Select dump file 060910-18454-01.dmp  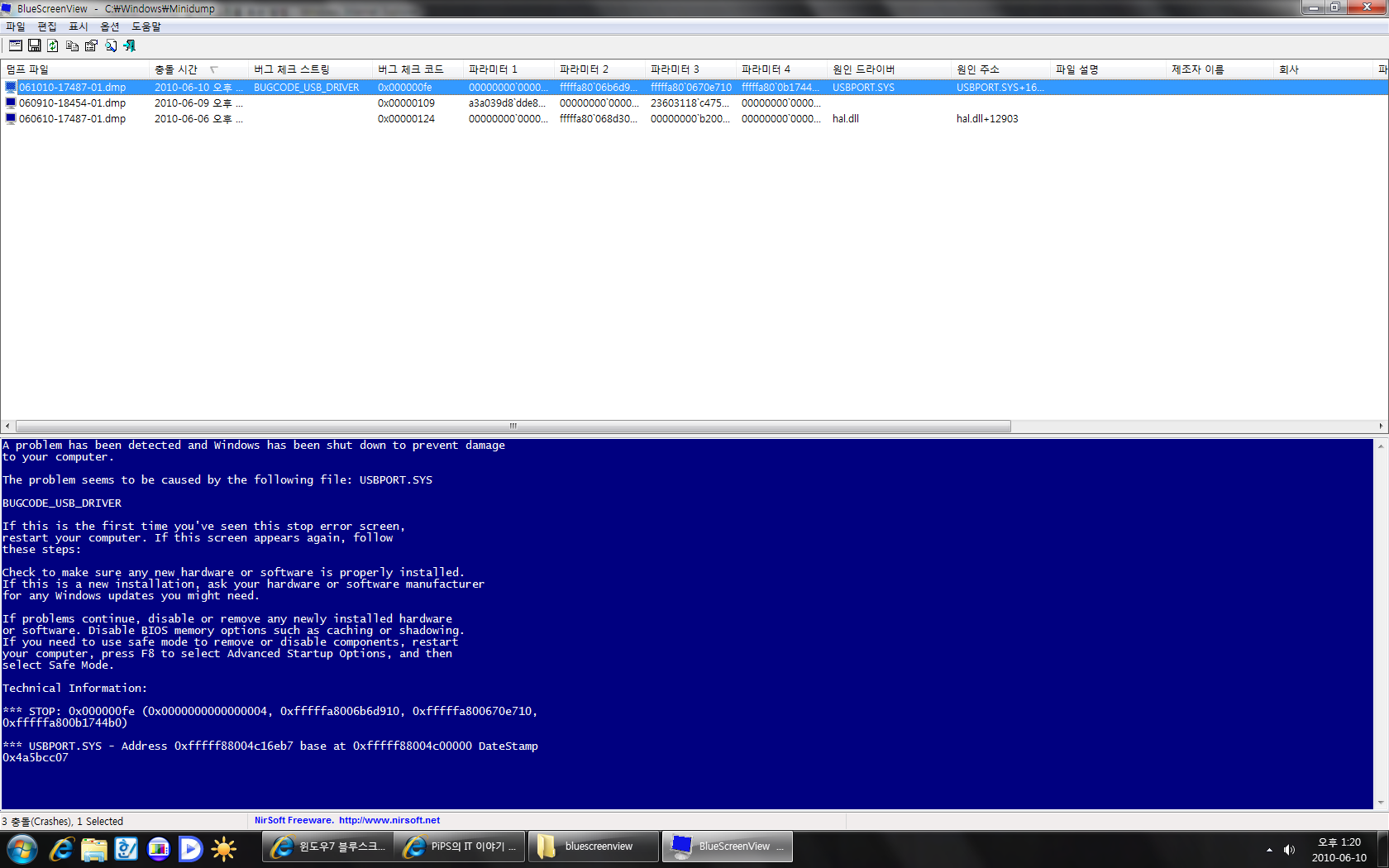pyautogui.click(x=73, y=103)
